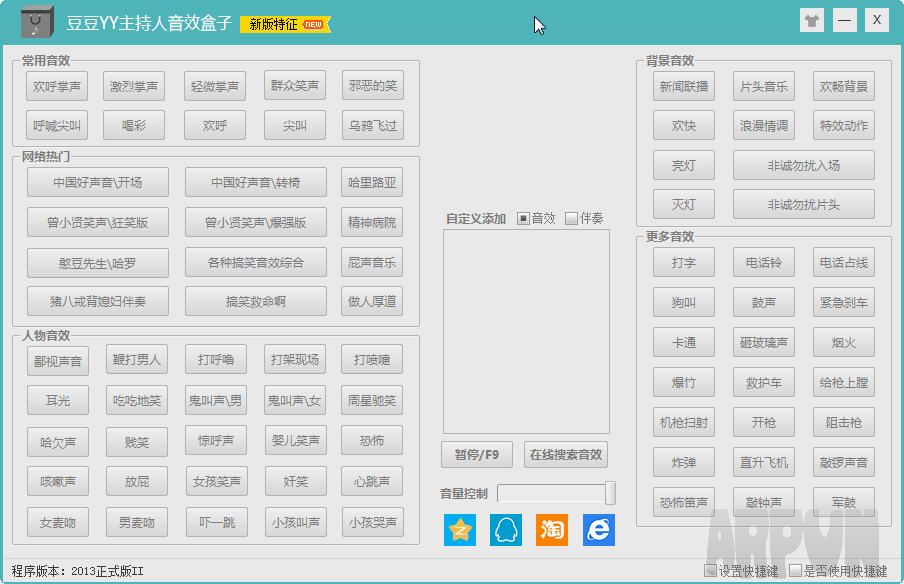The width and height of the screenshot is (904, 584).
Task: Trigger the 新闻联播 background sound
Action: click(683, 86)
